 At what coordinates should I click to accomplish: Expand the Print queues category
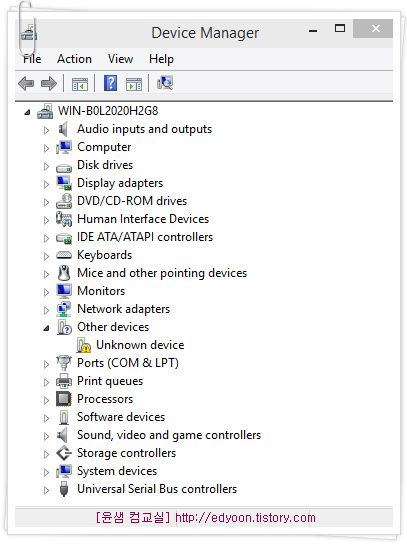point(46,382)
